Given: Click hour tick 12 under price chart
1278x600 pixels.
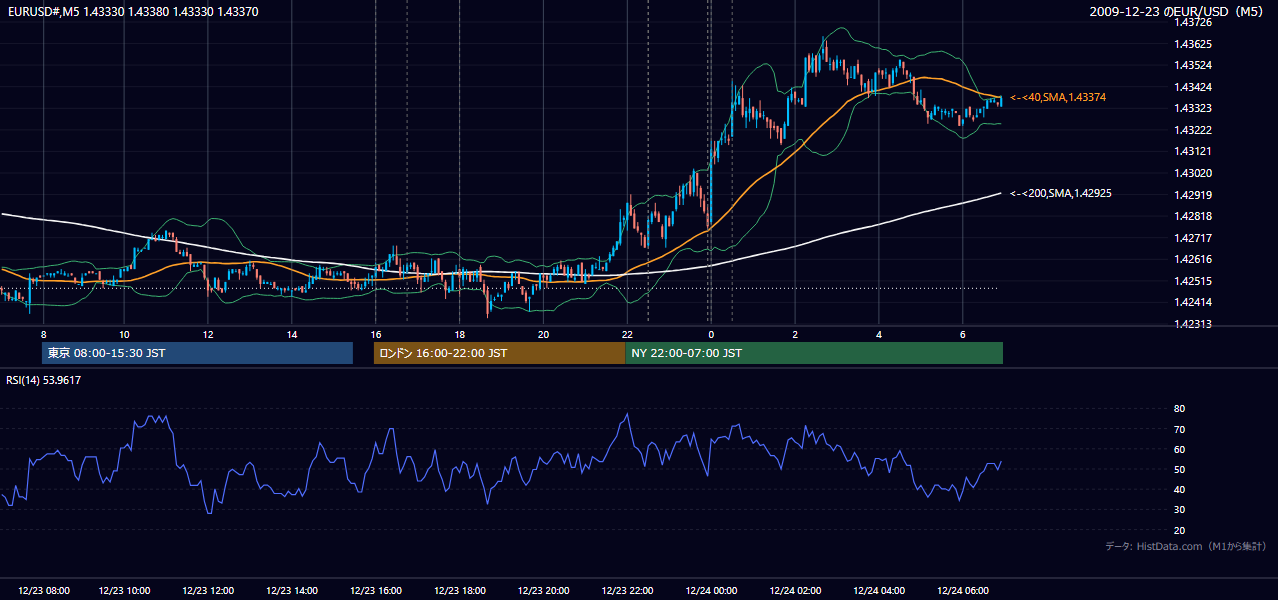Looking at the screenshot, I should tap(207, 334).
